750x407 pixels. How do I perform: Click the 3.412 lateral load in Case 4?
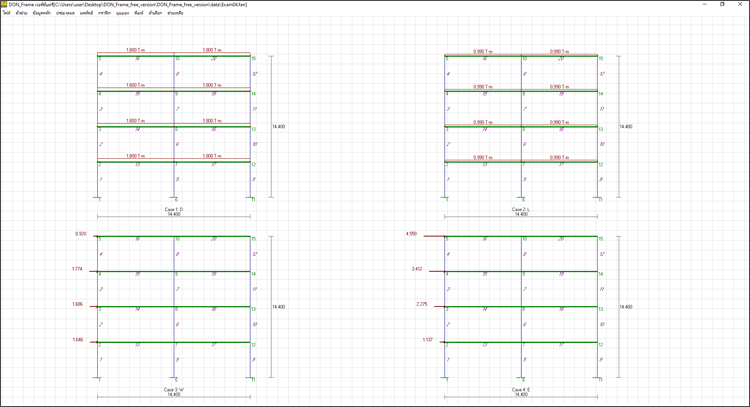[x=417, y=269]
